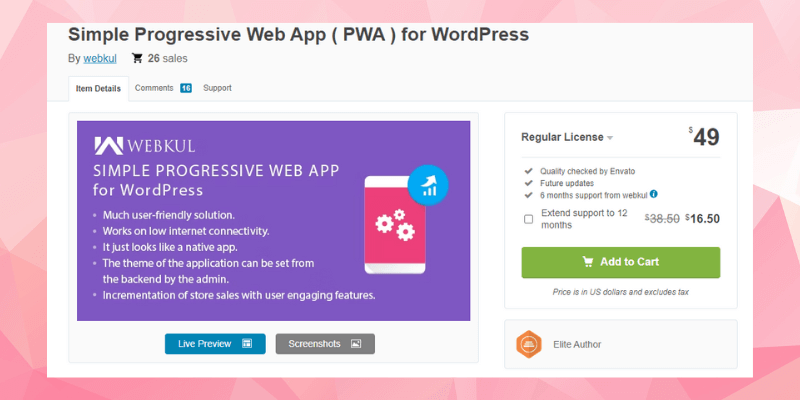Open the webkul author link
The image size is (800, 400).
tap(100, 59)
